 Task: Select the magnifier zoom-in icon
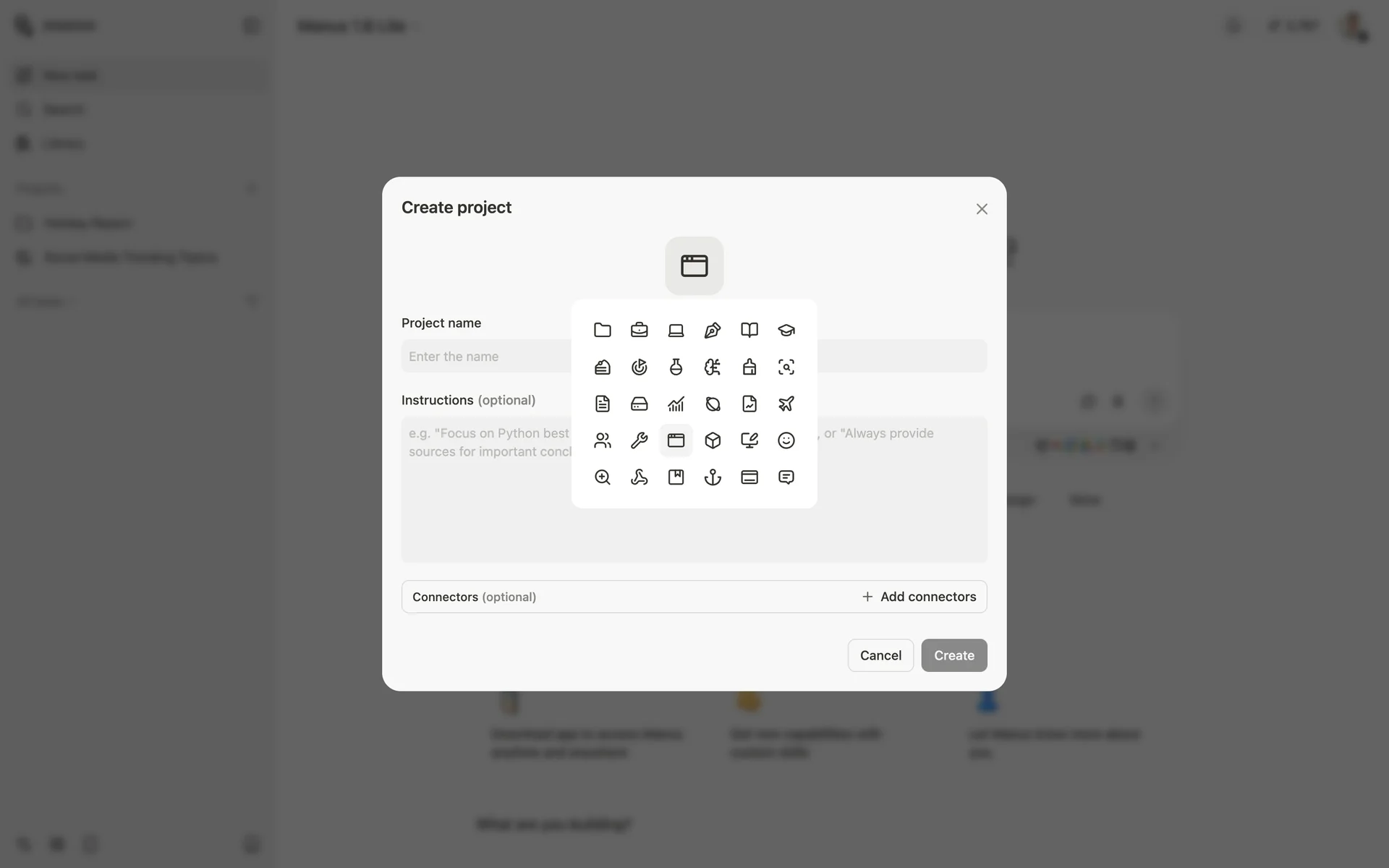pyautogui.click(x=602, y=477)
